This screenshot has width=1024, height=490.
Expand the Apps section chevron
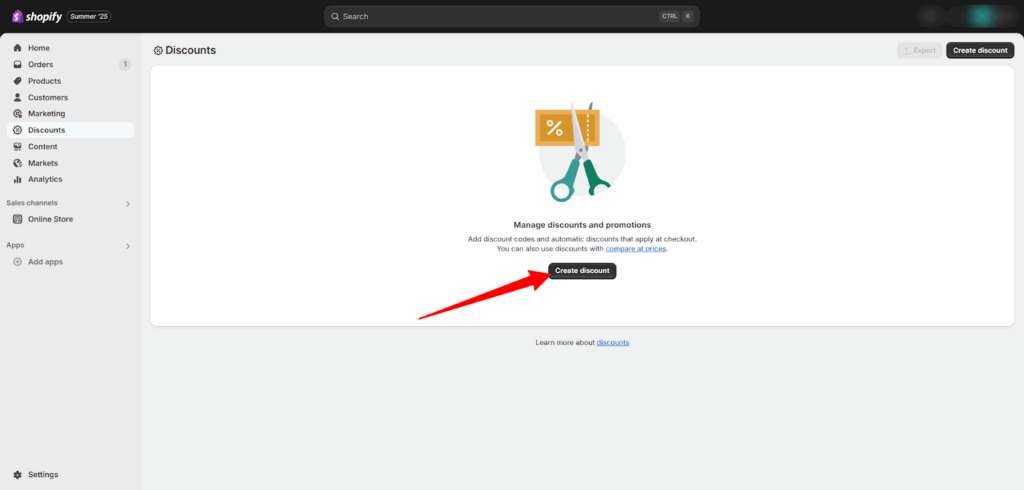[127, 245]
